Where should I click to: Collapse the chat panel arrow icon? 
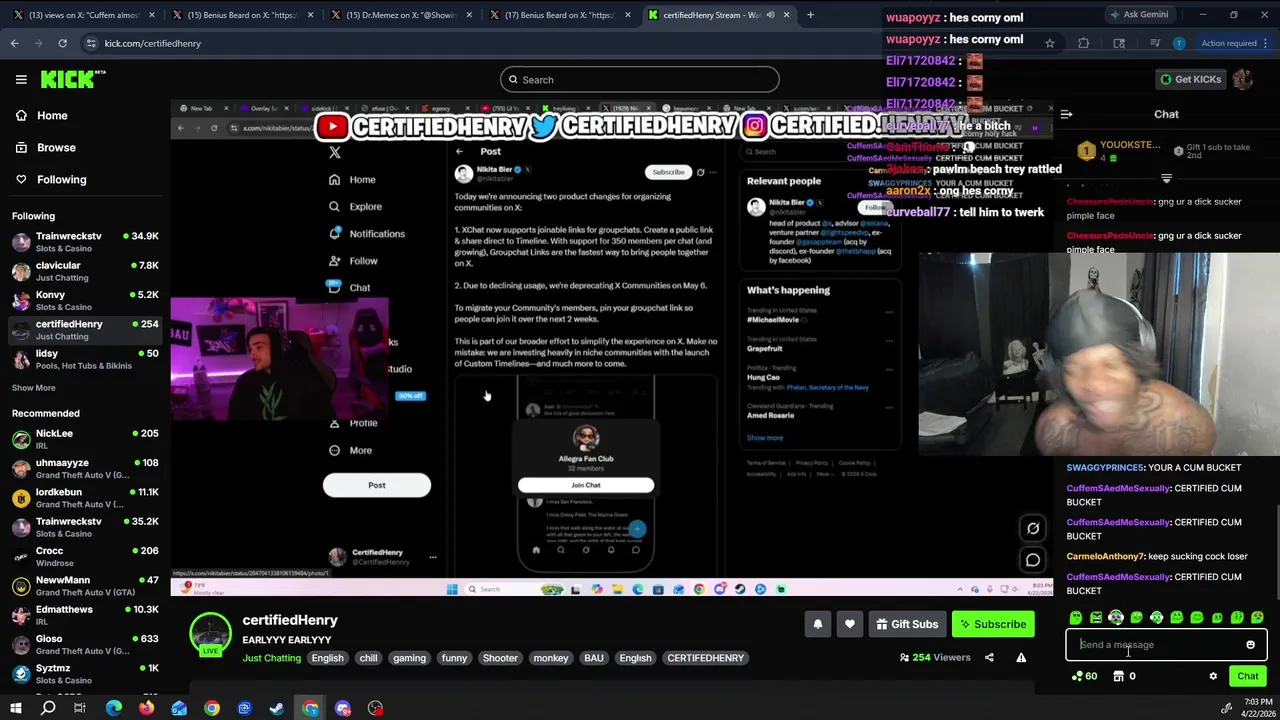[x=1066, y=114]
